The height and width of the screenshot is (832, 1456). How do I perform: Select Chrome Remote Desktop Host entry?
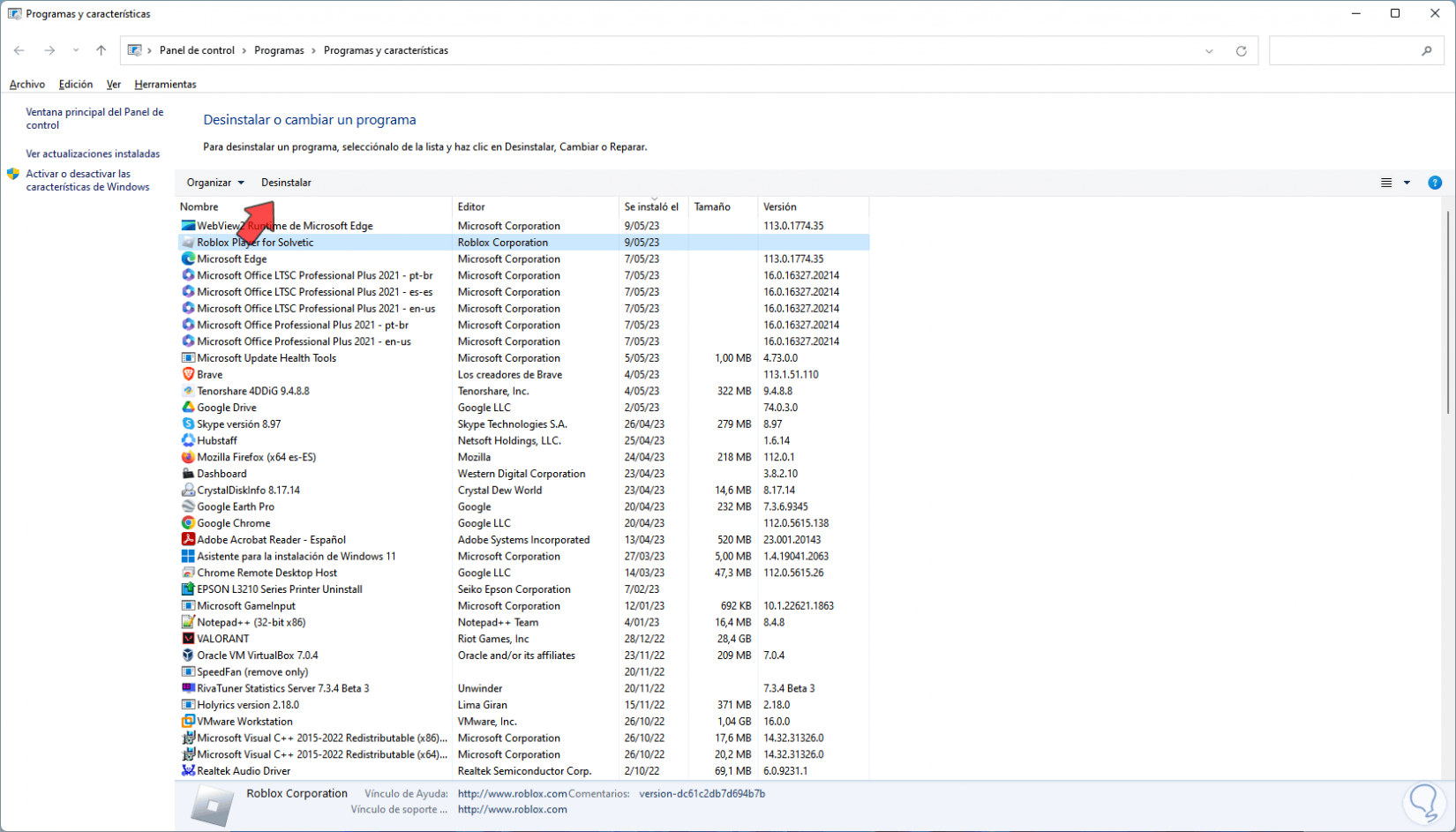(x=523, y=573)
